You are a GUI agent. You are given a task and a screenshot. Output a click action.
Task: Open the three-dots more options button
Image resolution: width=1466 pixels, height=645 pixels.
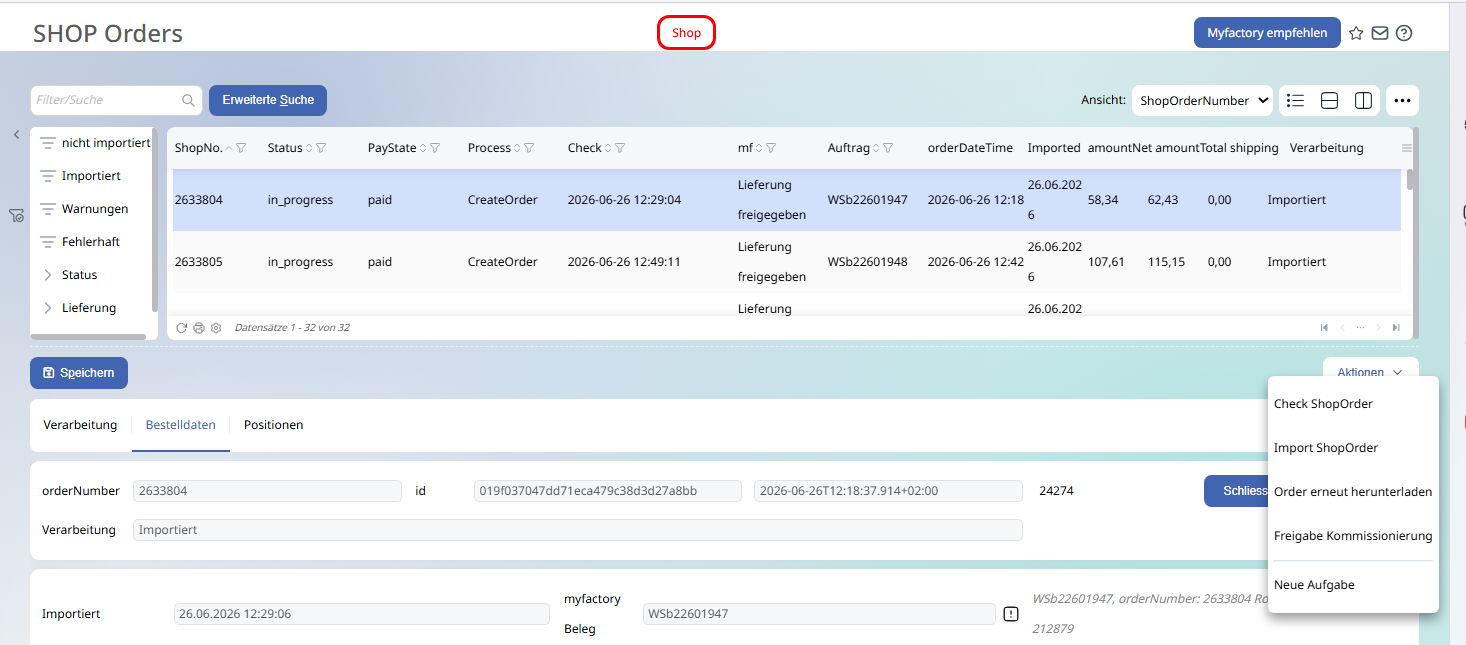1402,100
